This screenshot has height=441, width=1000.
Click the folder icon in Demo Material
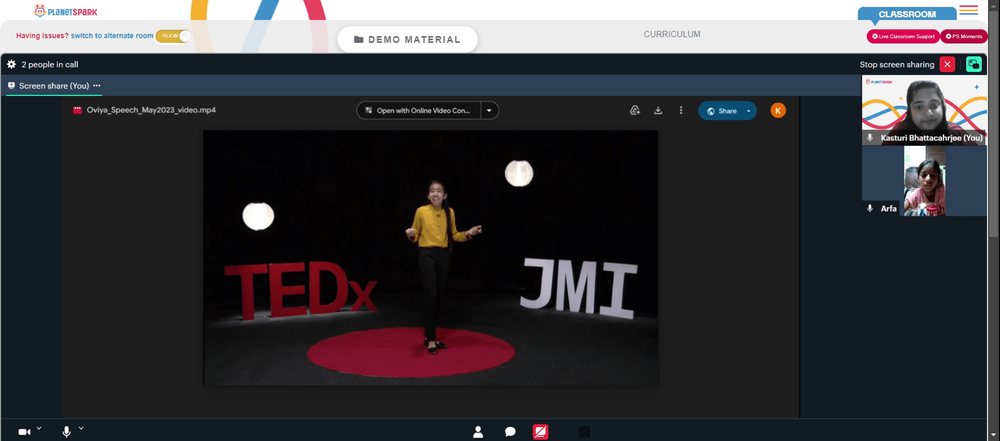tap(358, 40)
